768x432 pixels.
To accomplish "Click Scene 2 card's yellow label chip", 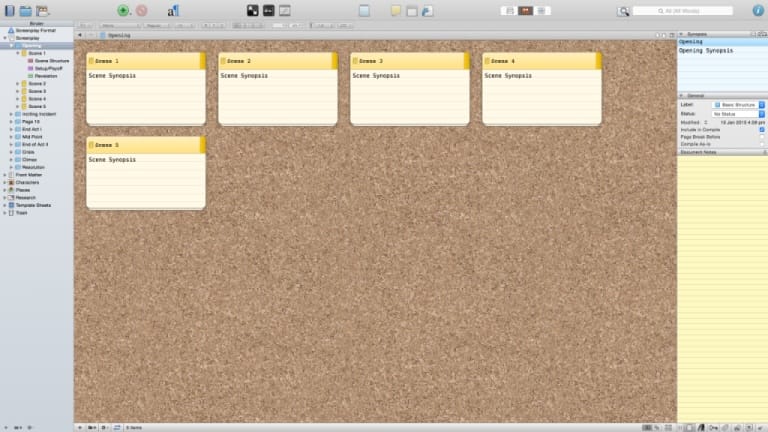I will click(x=335, y=61).
